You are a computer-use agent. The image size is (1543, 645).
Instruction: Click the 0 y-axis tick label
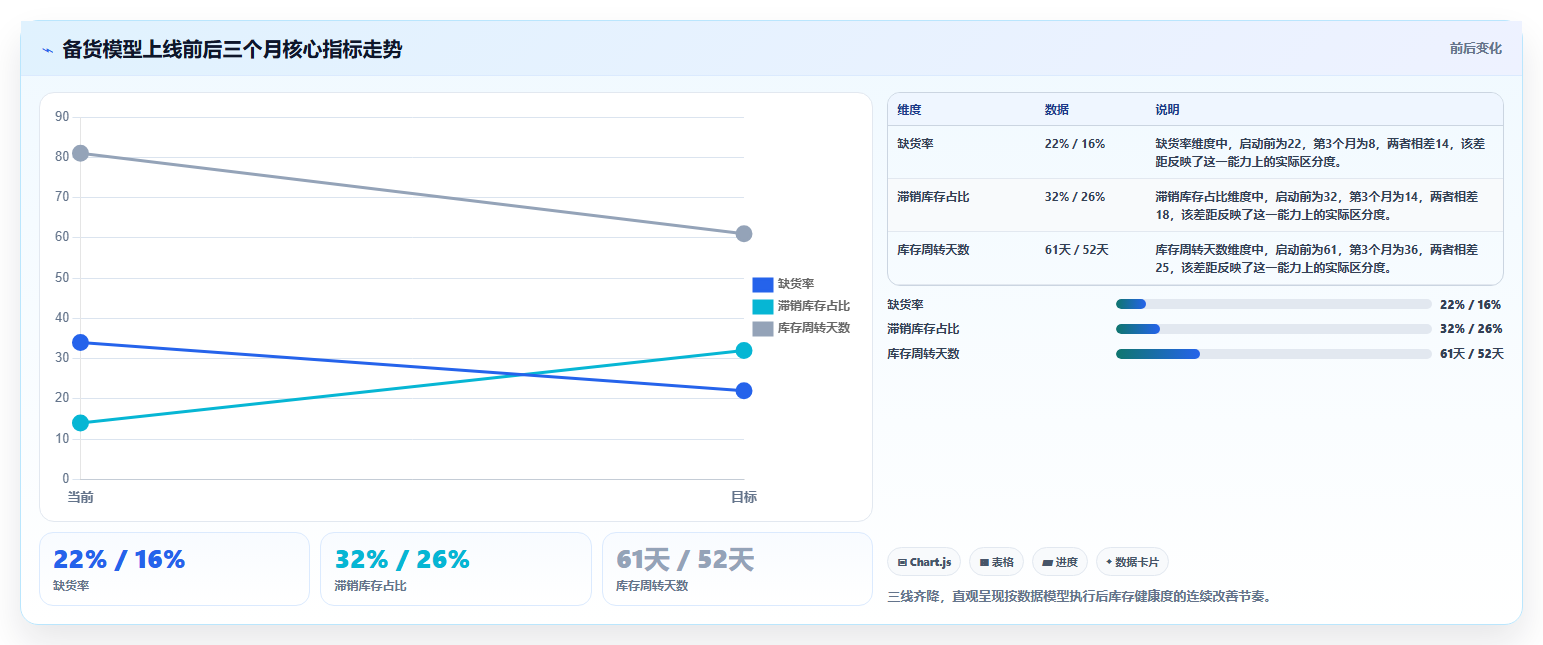(x=66, y=479)
